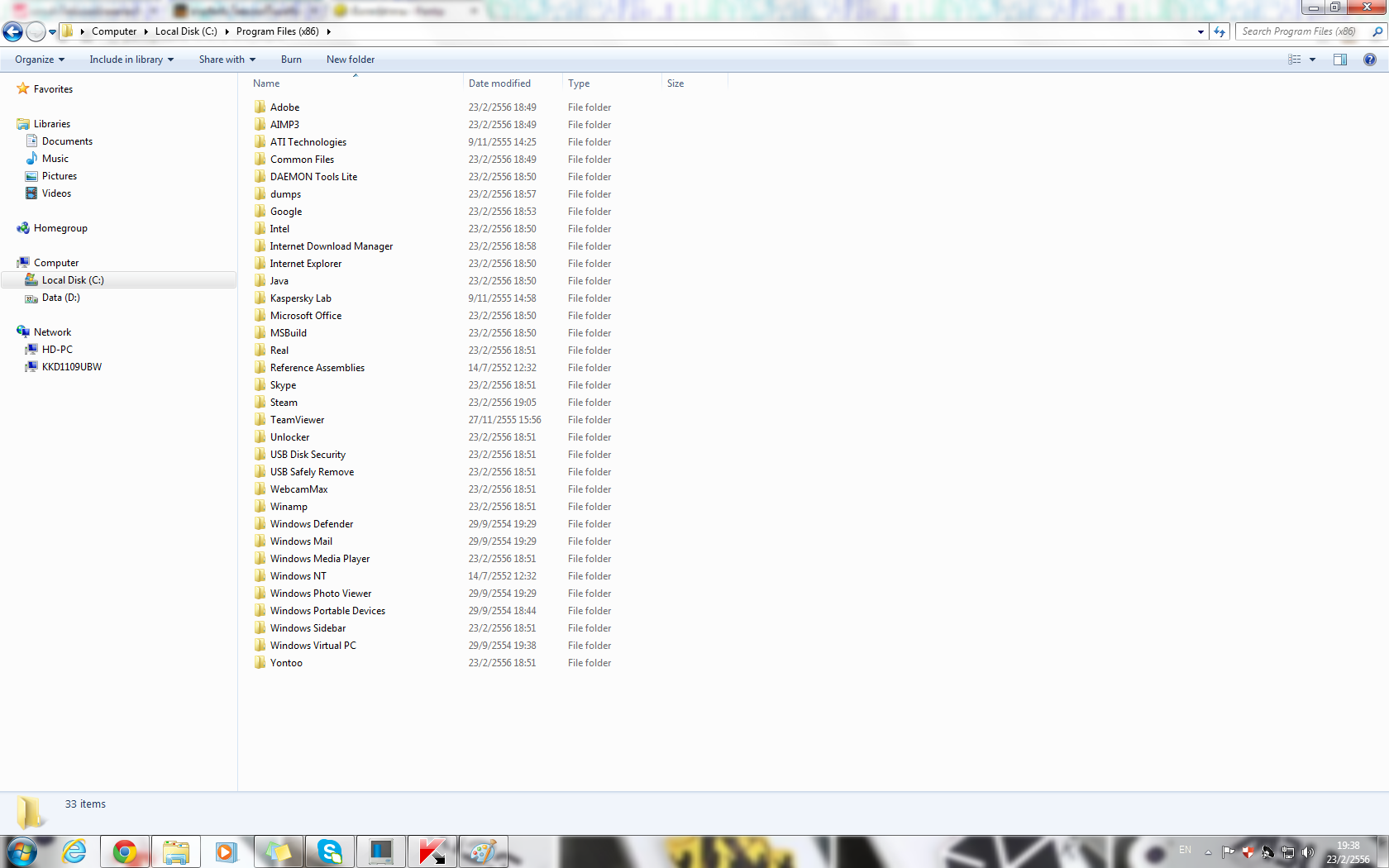Open view options dropdown arrow

[1312, 60]
